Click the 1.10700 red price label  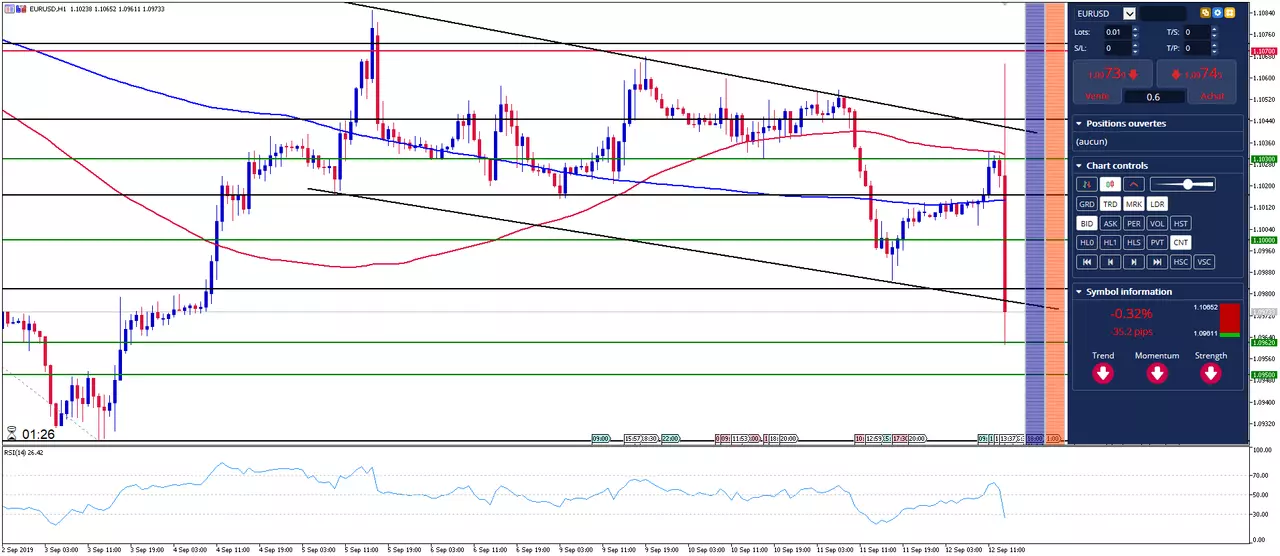coord(1264,50)
